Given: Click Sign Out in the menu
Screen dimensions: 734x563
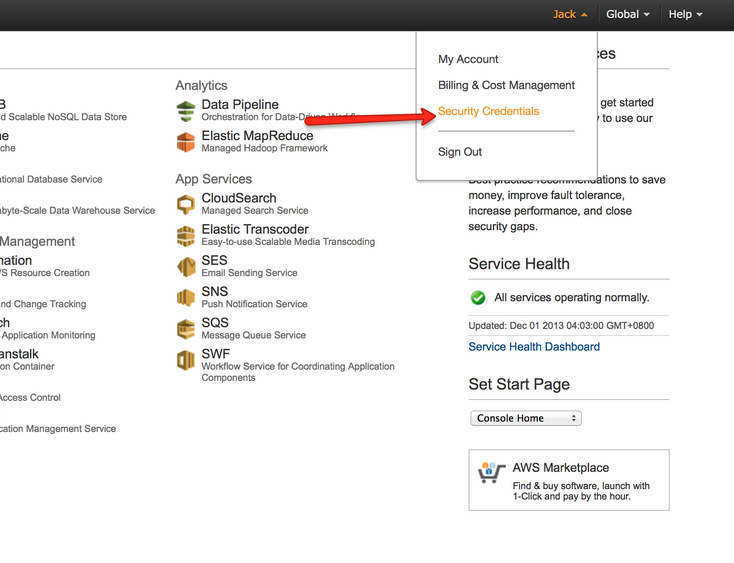Looking at the screenshot, I should click(460, 152).
